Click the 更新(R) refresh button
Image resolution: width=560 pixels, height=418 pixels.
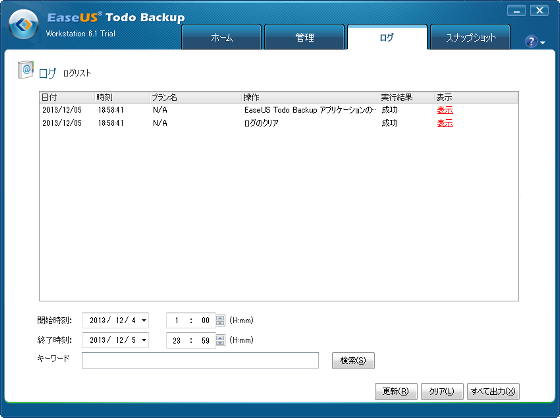coord(396,392)
